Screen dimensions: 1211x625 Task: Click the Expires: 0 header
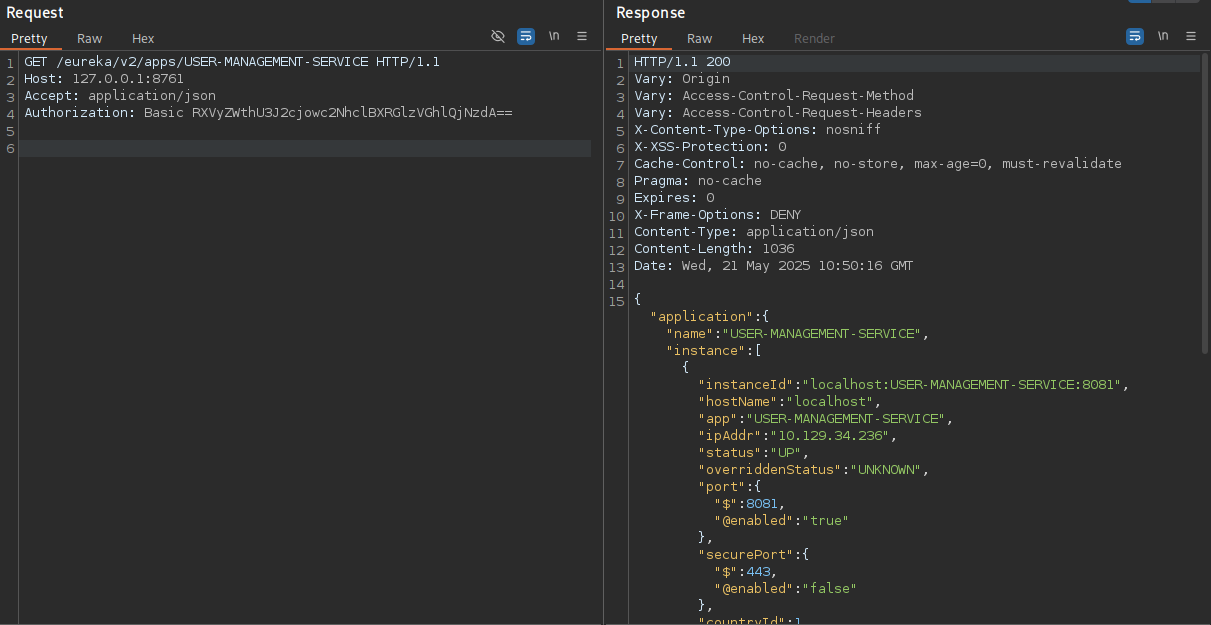coord(674,198)
